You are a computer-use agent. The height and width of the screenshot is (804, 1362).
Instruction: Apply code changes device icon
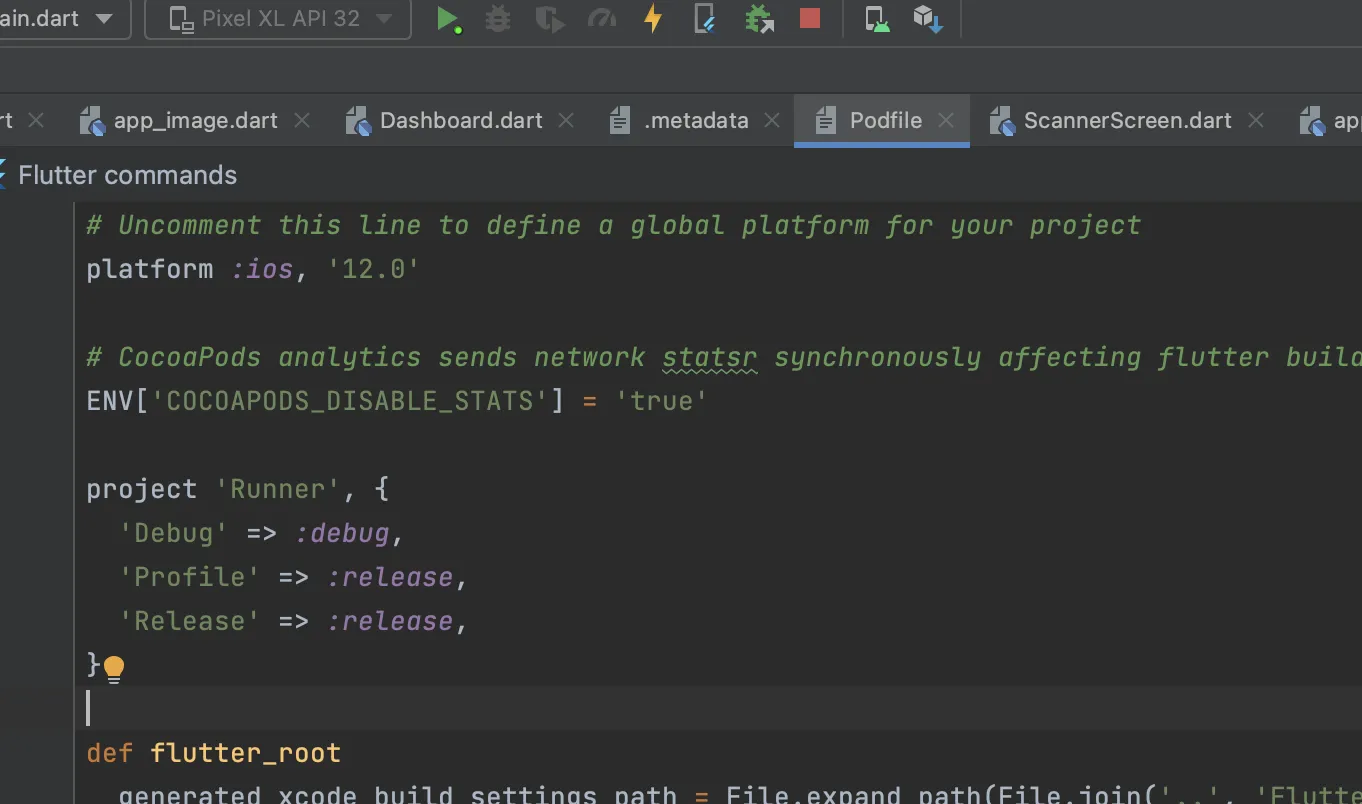click(x=705, y=19)
